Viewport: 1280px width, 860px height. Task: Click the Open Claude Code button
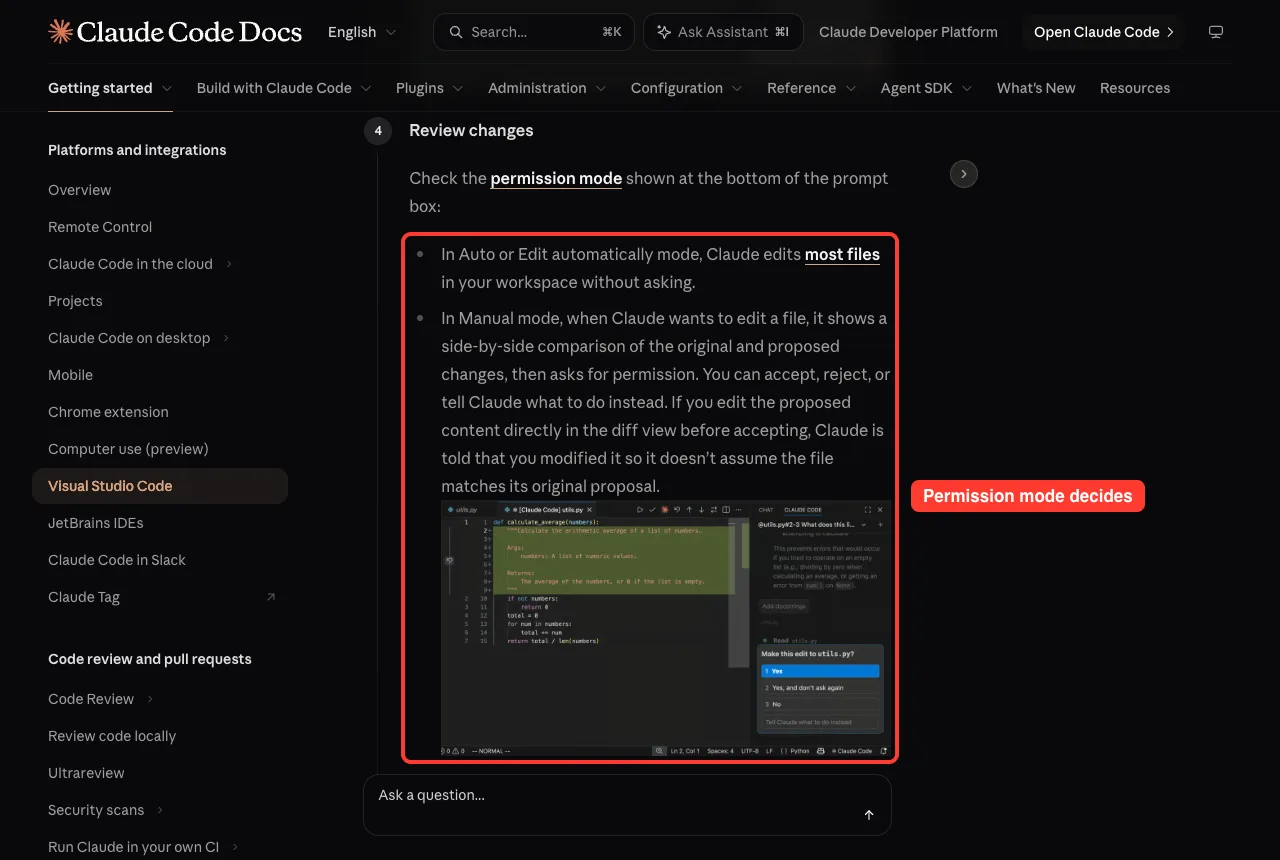(1104, 32)
